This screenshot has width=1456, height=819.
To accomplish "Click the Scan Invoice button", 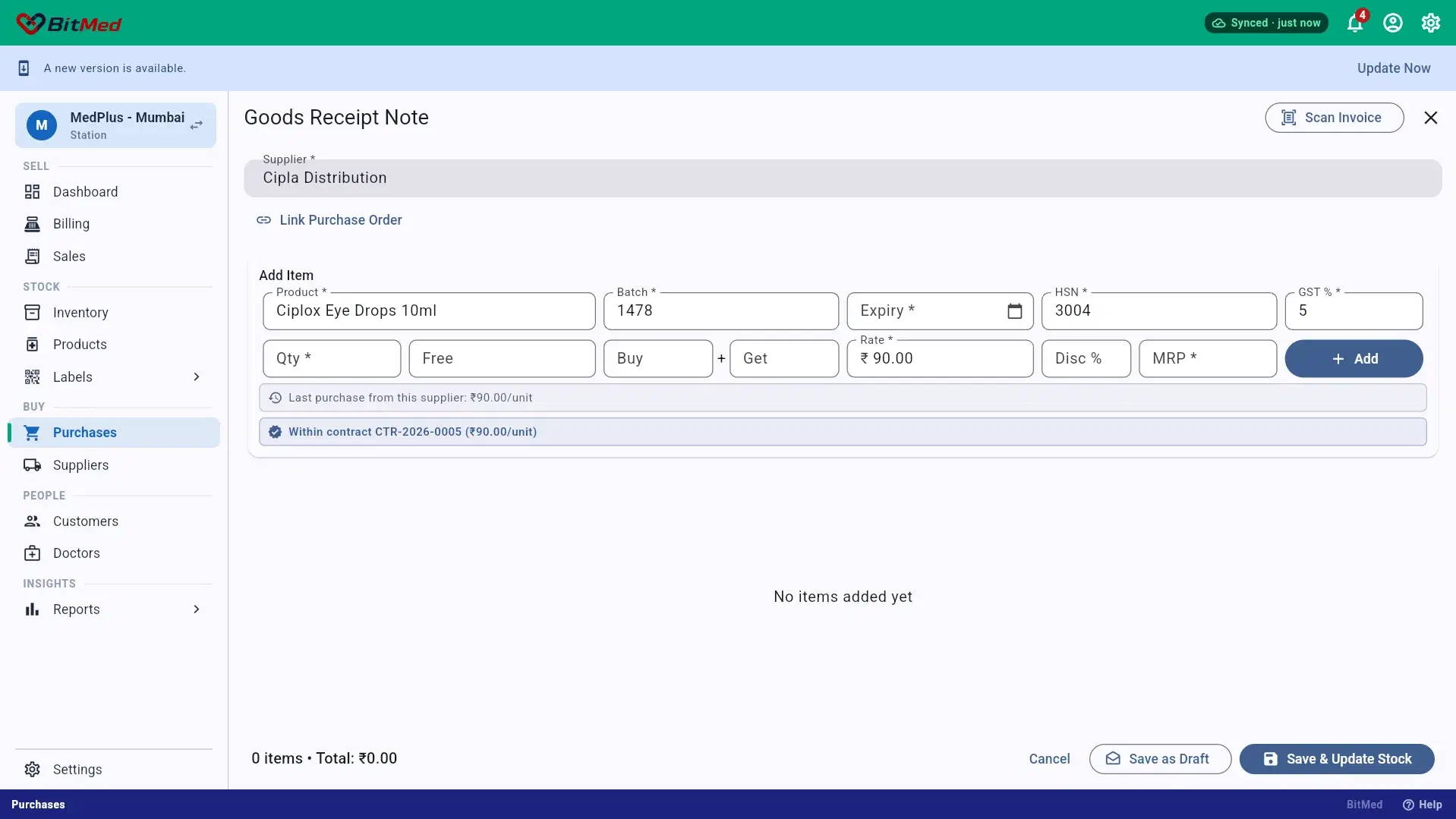I will click(1334, 118).
